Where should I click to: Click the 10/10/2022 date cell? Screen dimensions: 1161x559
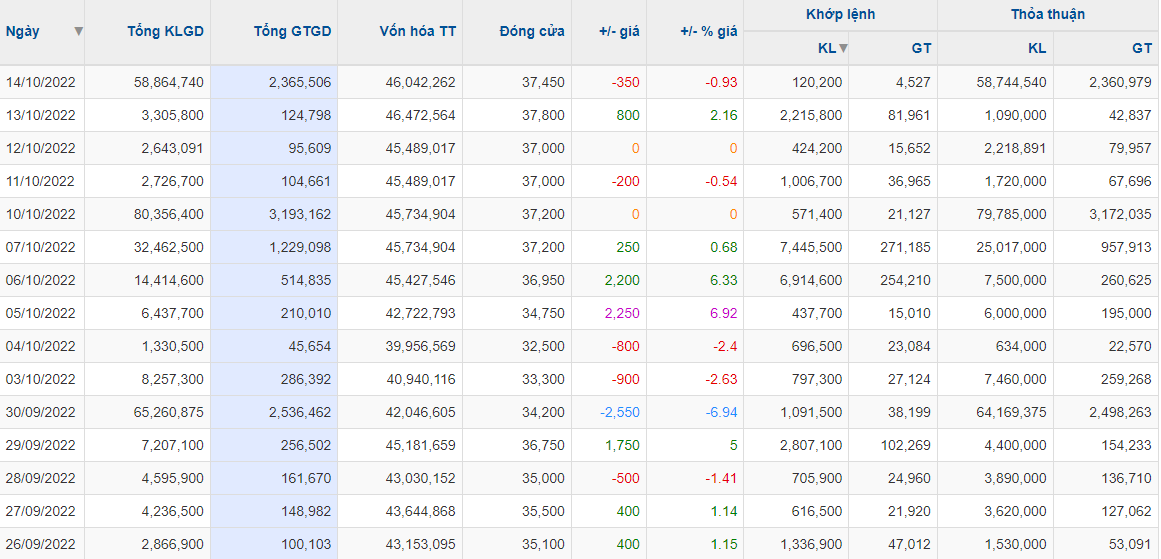pos(41,214)
